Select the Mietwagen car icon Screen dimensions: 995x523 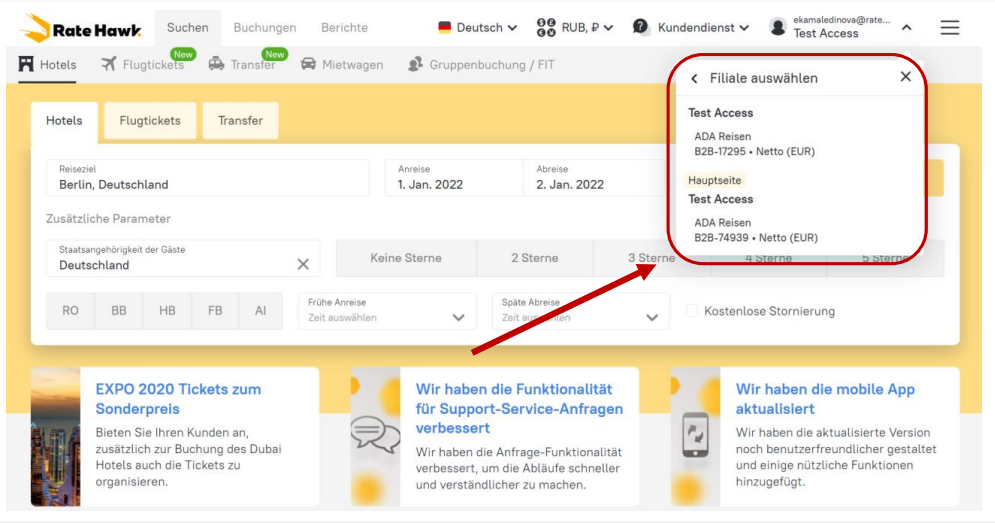click(x=309, y=65)
